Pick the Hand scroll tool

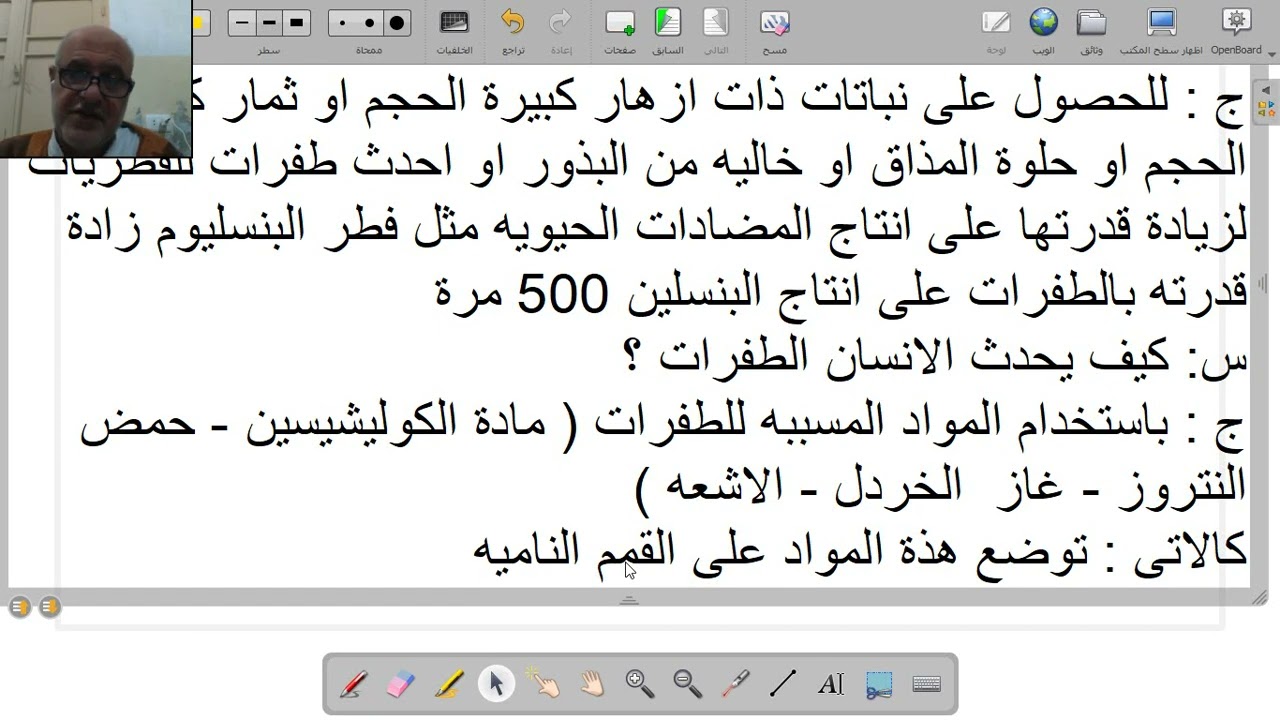[592, 684]
